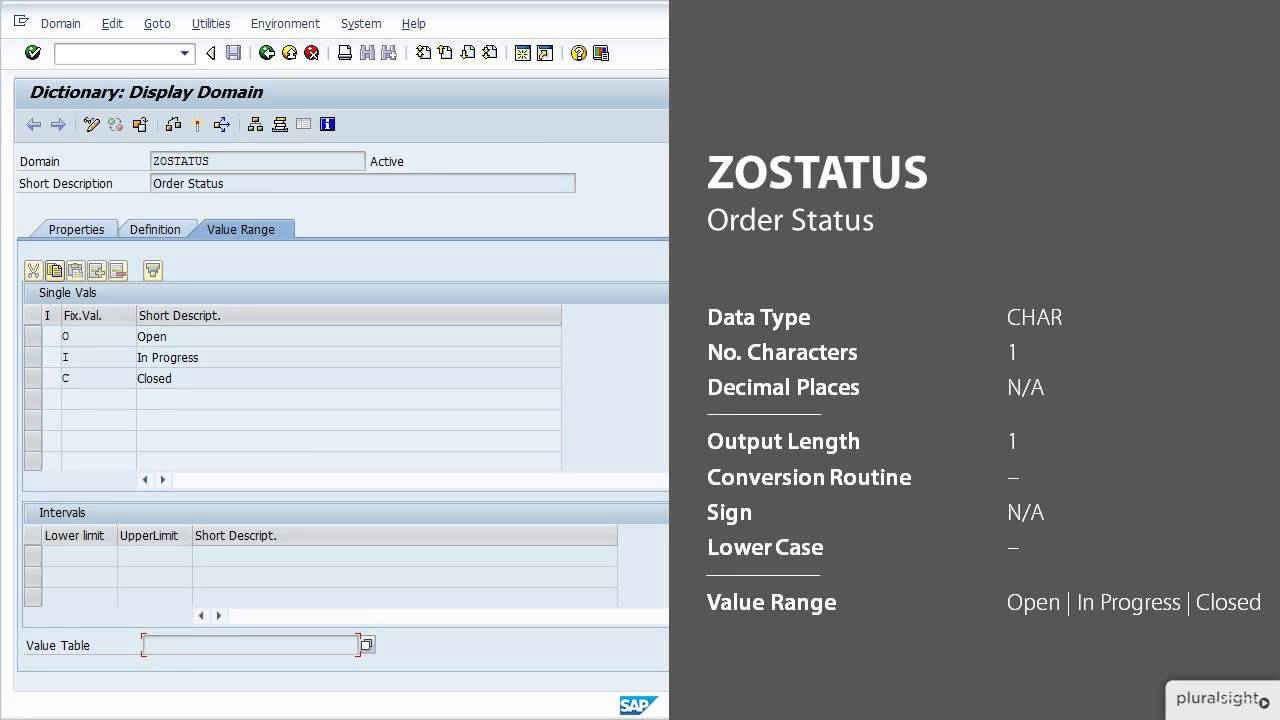
Task: Click the Generate Shortcut icon
Action: click(544, 53)
